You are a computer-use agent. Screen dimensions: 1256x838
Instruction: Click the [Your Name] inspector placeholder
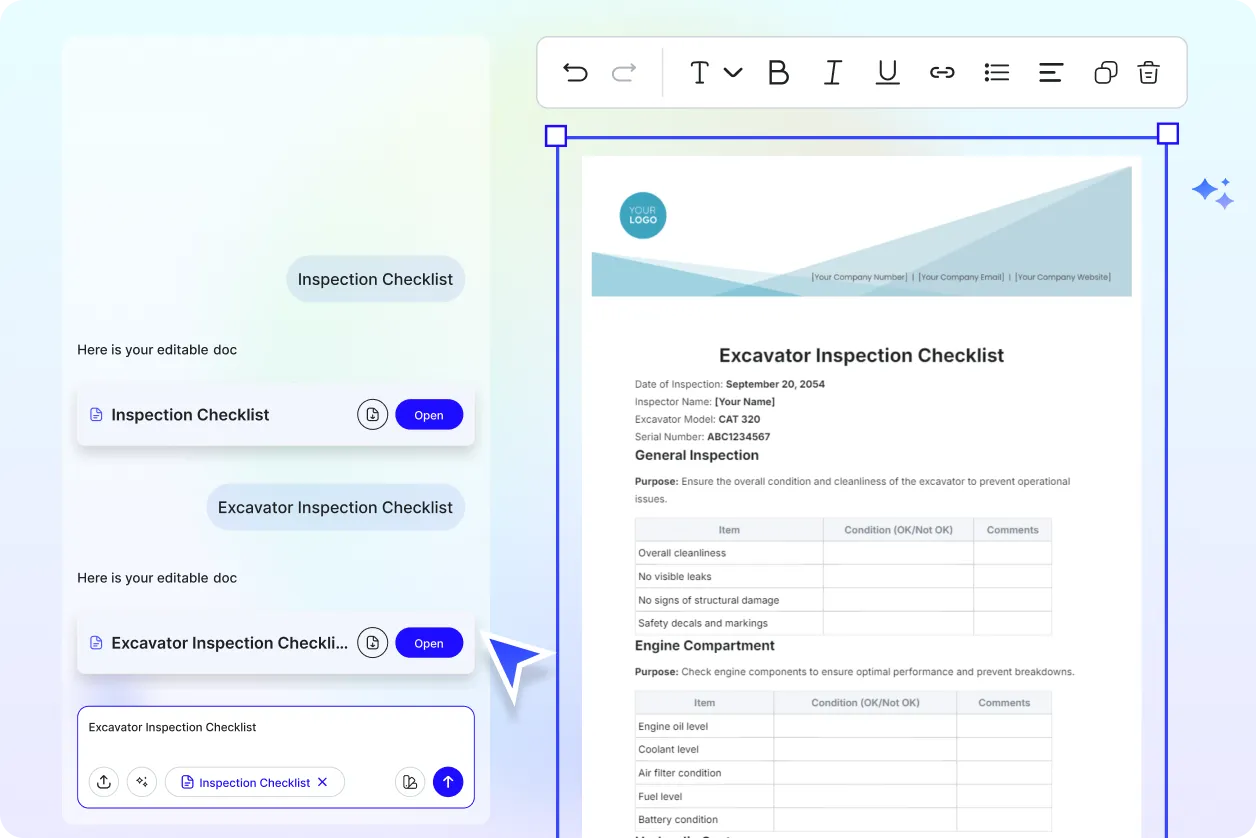(x=745, y=402)
